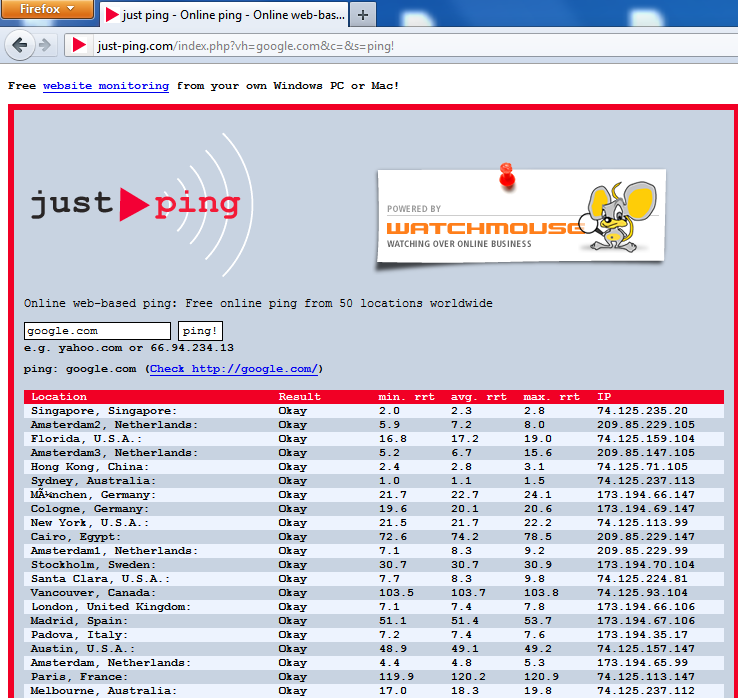Select the London, United Kingdom row label

tap(111, 607)
